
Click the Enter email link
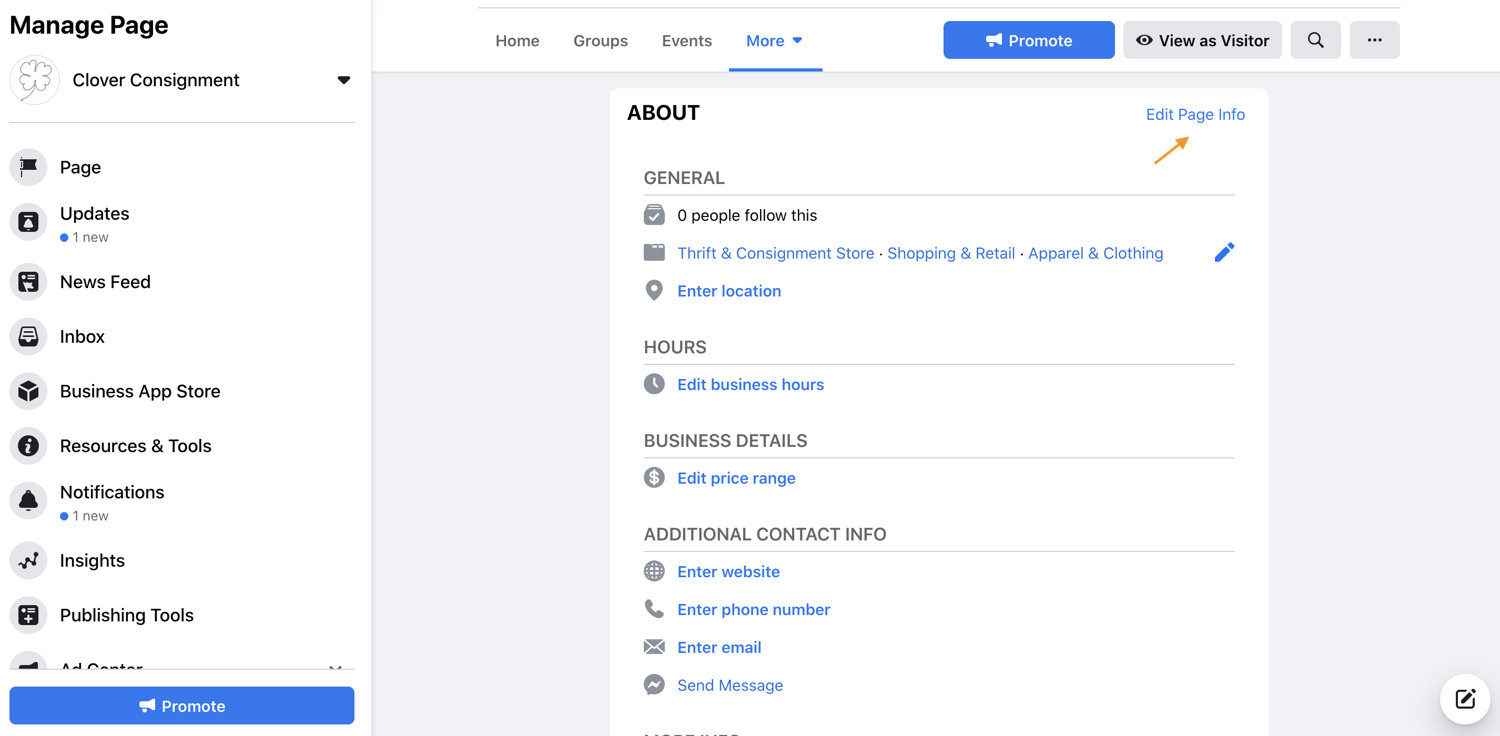[719, 647]
